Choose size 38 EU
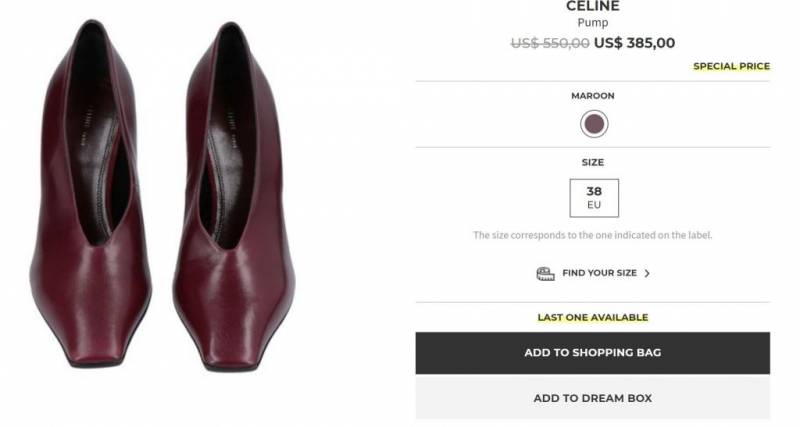800x427 pixels. (594, 197)
